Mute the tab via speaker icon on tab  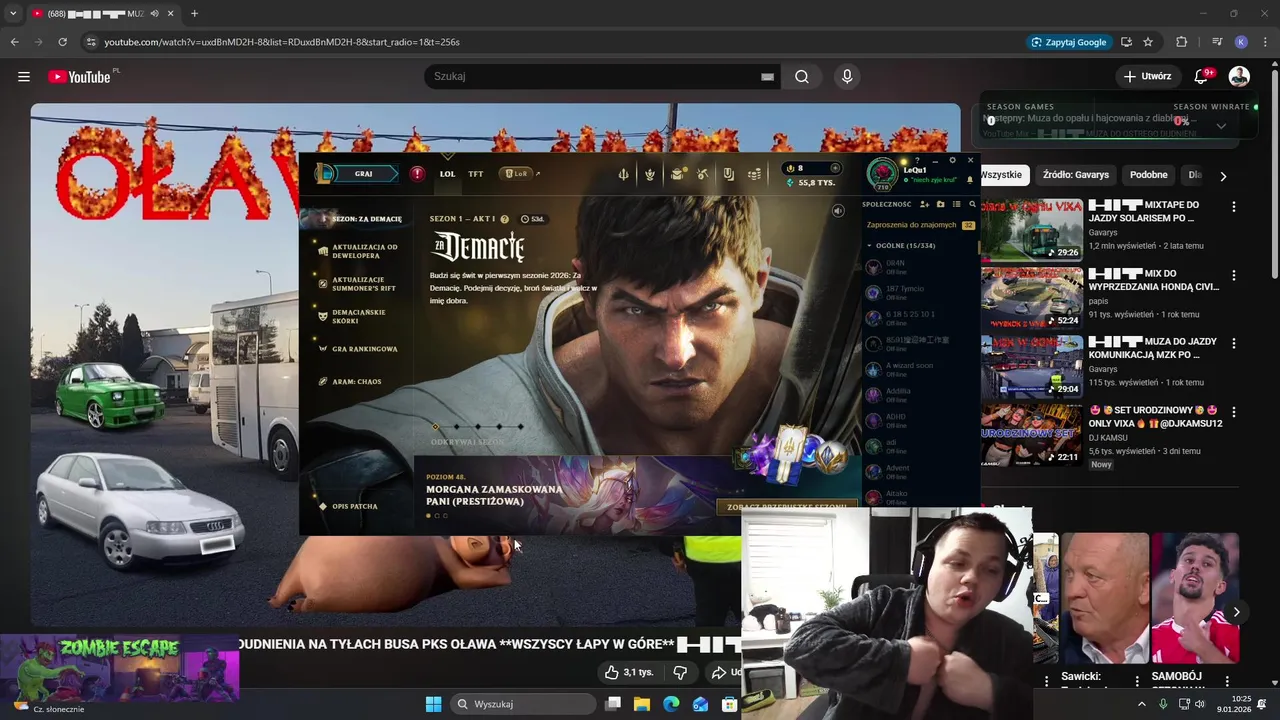point(154,14)
